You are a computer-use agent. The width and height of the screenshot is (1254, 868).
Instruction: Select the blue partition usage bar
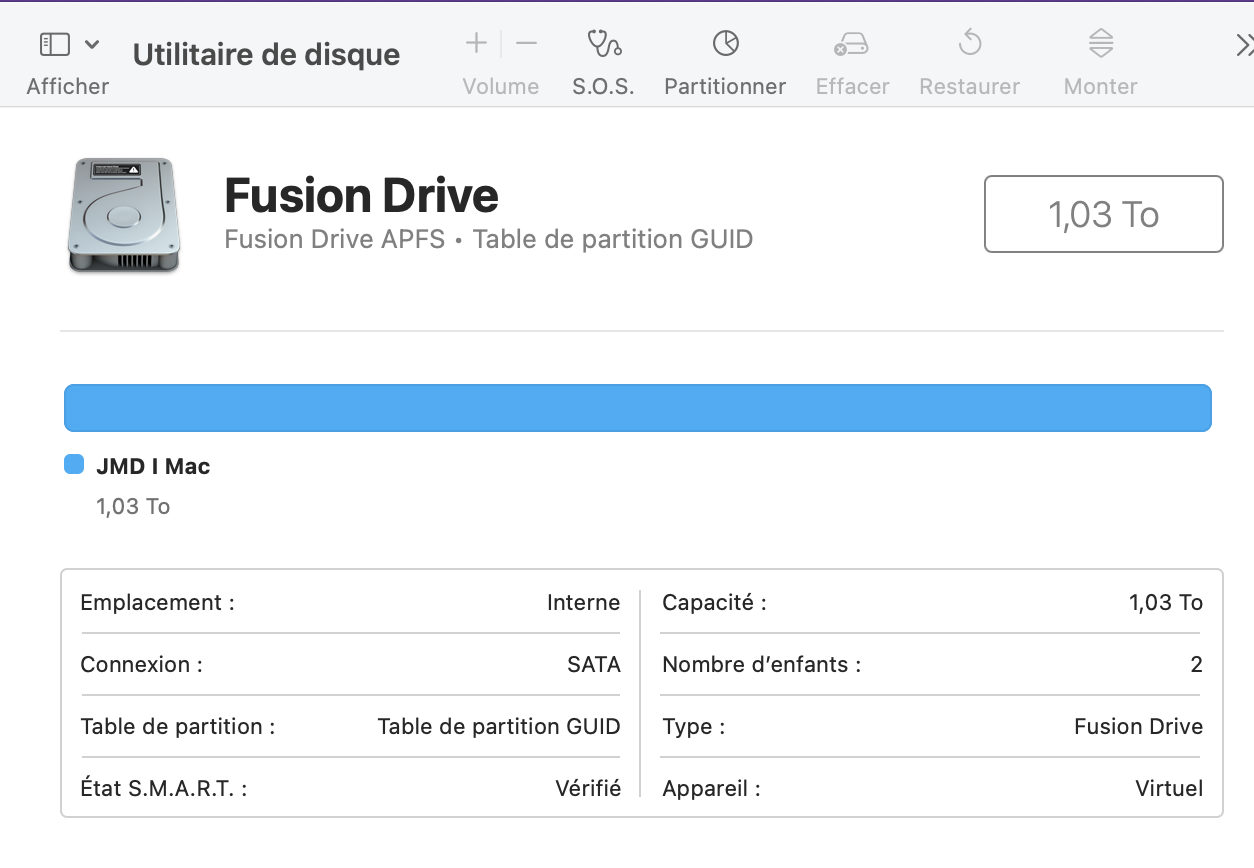point(637,408)
